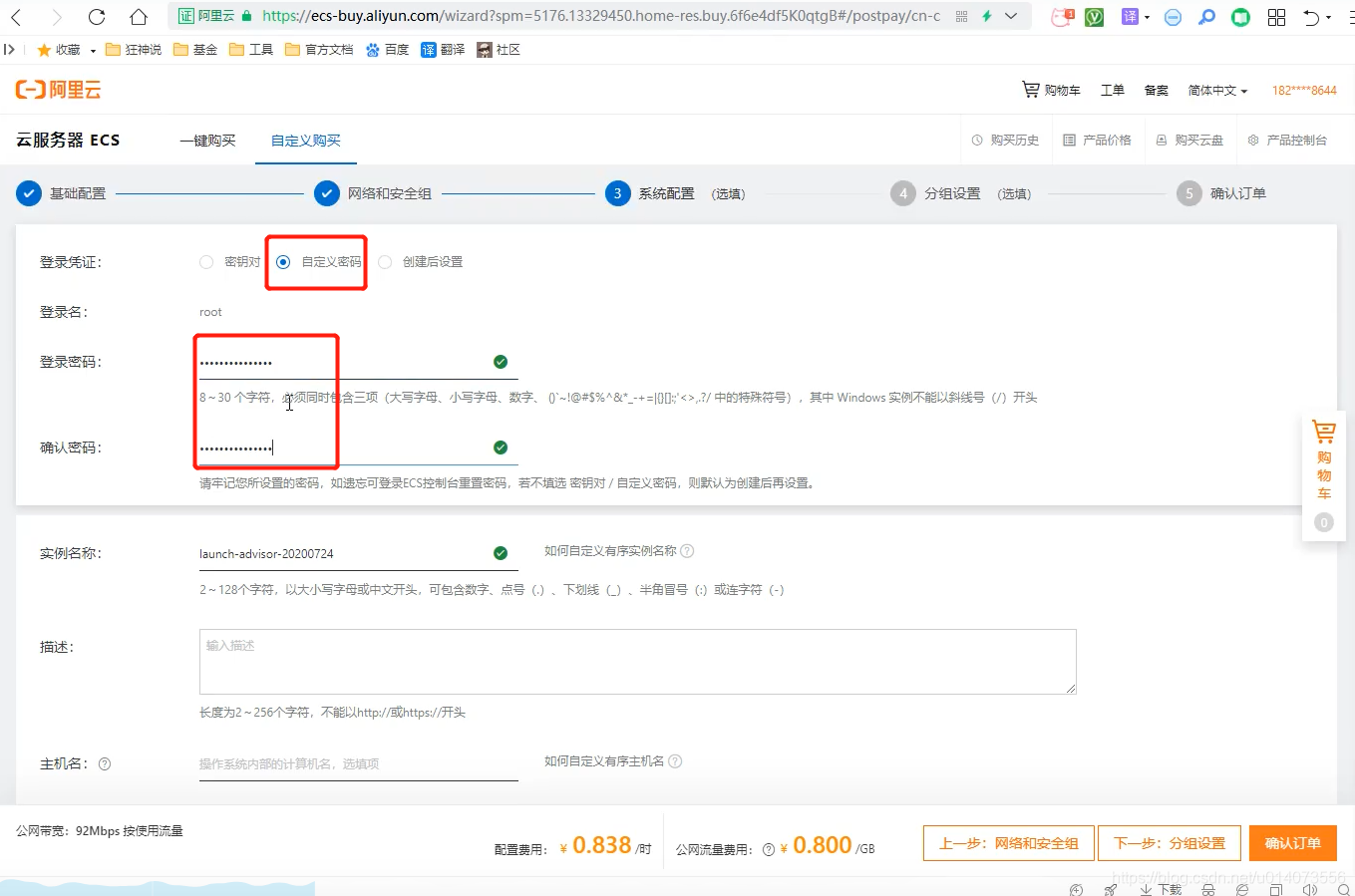Expand the bookmarks sidebar toggle arrow

pos(9,50)
